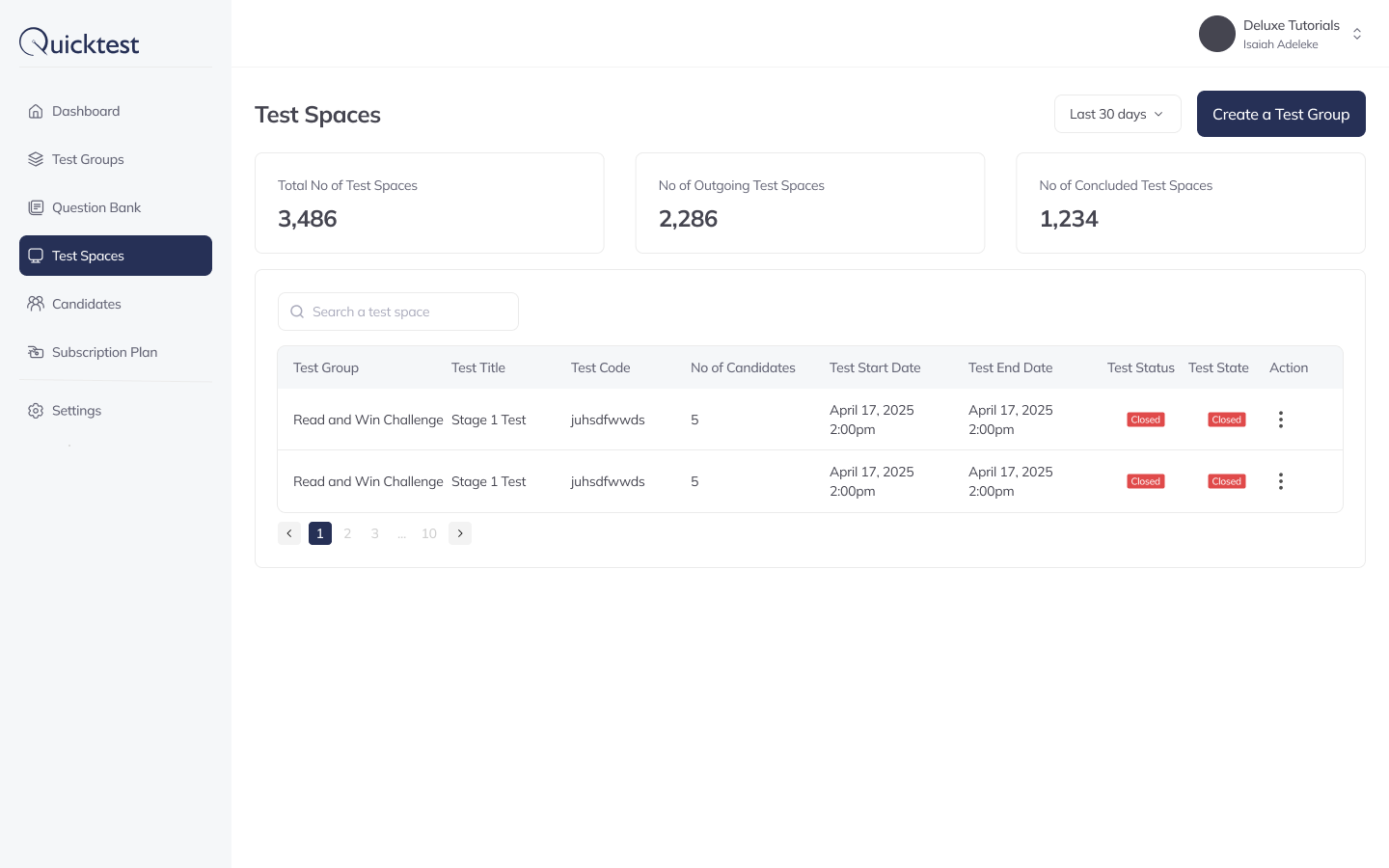Click the search magnifier in the test space search bar

(297, 312)
